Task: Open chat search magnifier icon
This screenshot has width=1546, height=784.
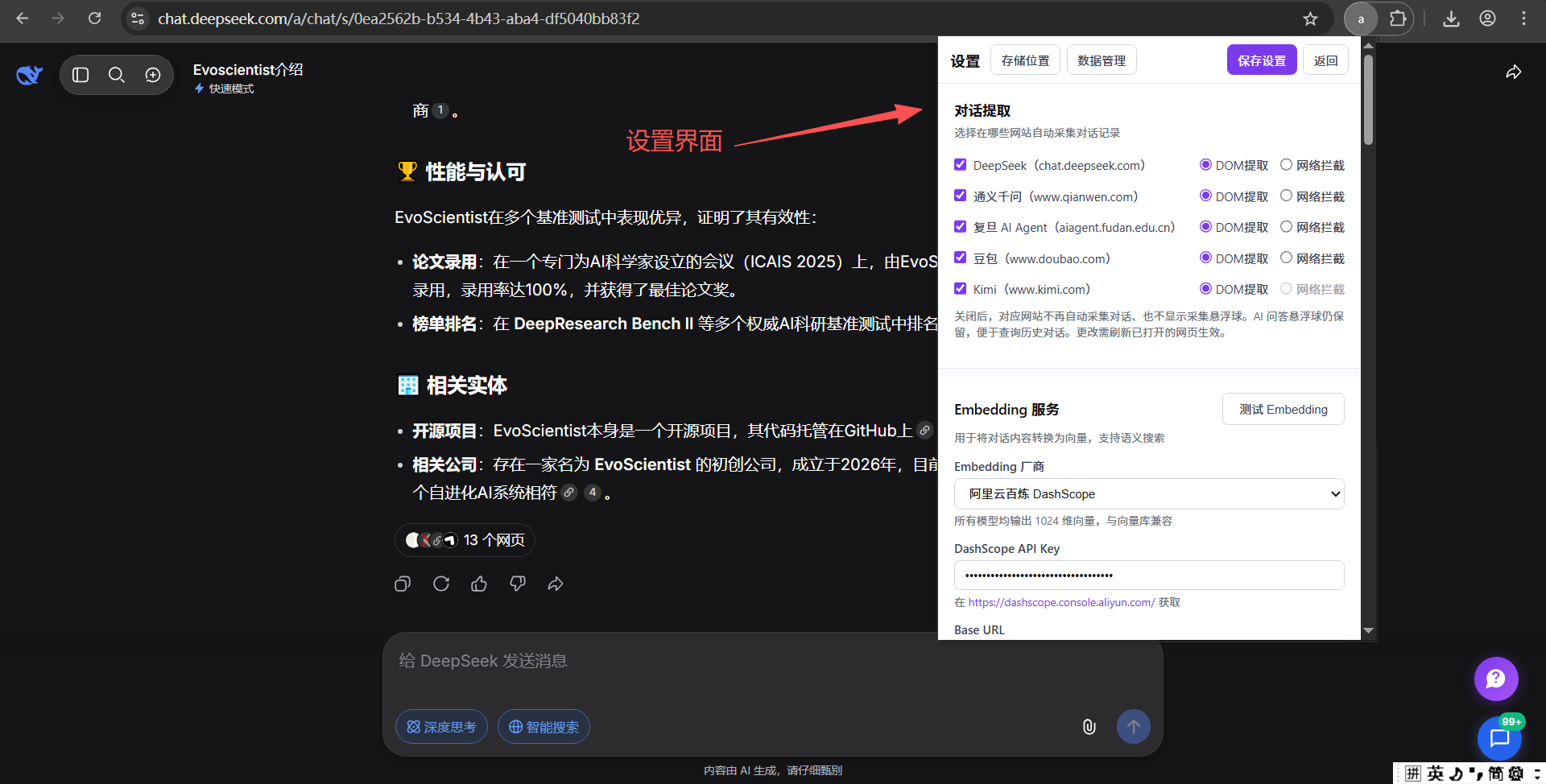Action: coord(117,75)
